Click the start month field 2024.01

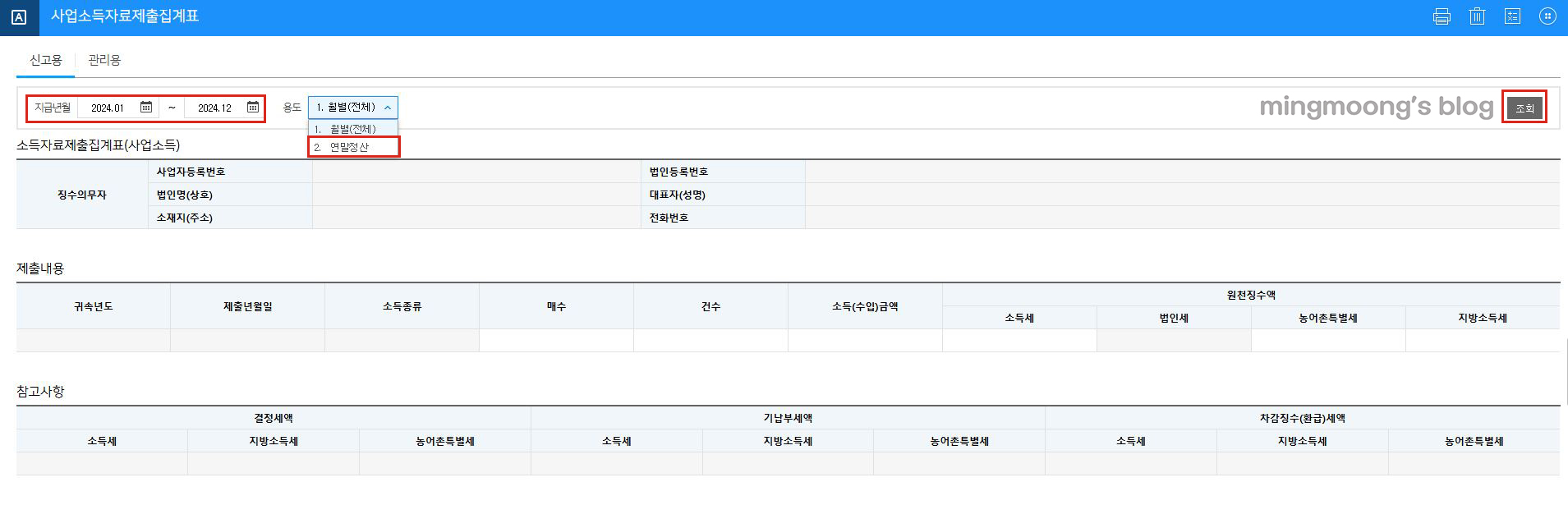pos(108,108)
